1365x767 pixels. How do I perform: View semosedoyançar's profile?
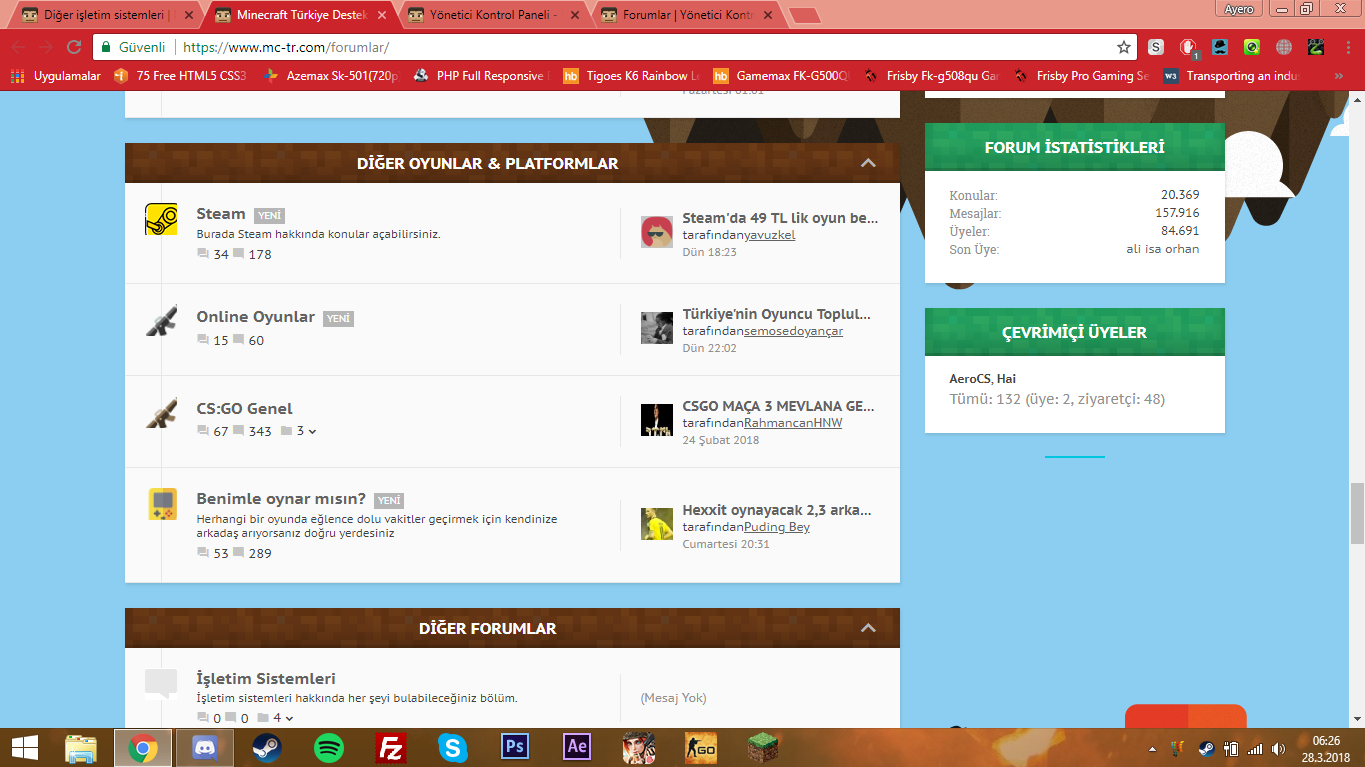click(794, 331)
